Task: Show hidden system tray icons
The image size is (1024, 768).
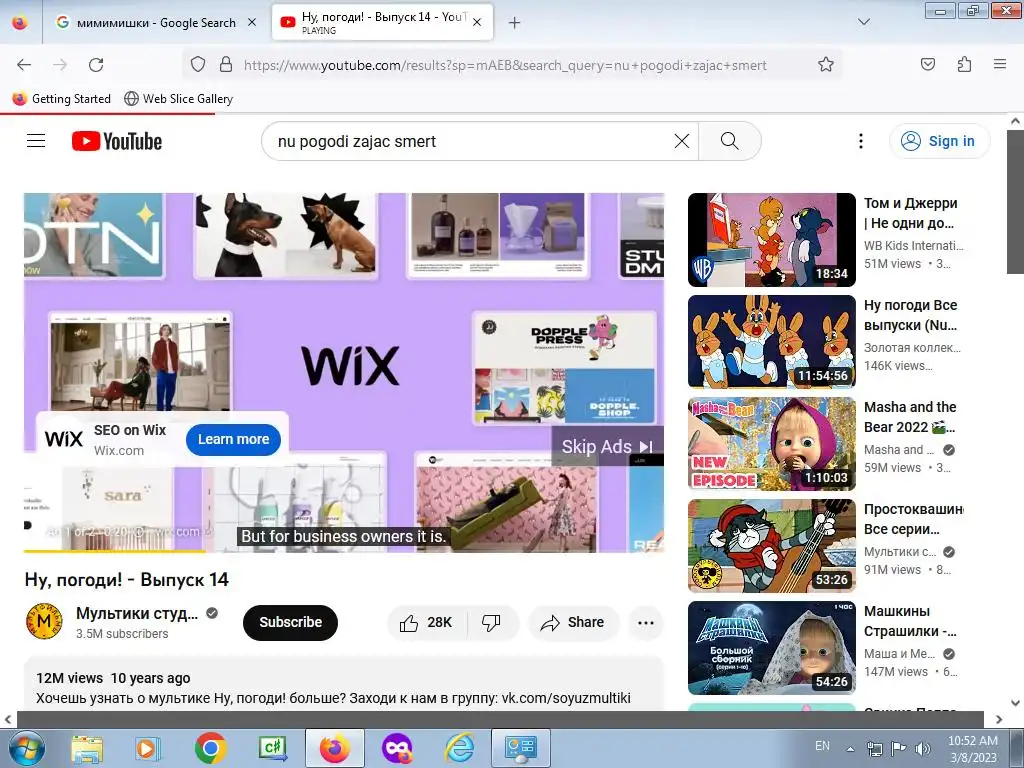Action: 850,749
